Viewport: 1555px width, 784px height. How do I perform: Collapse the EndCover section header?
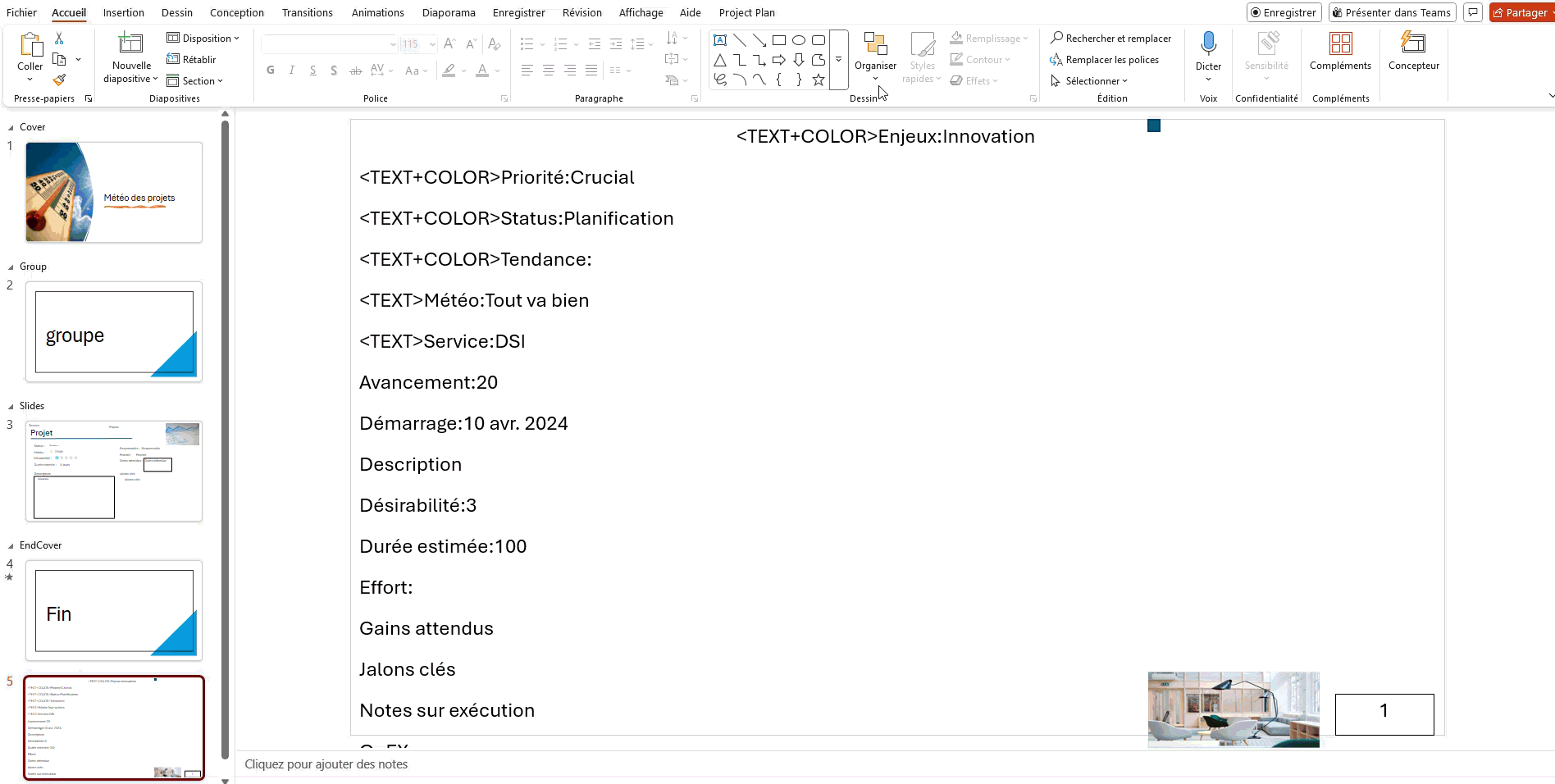(x=11, y=546)
